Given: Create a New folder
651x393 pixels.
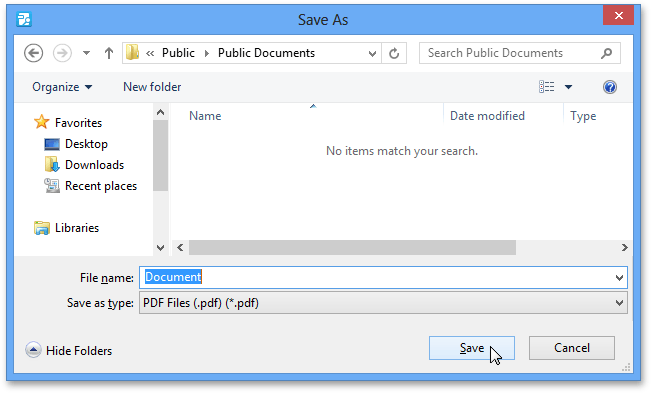Looking at the screenshot, I should click(152, 87).
